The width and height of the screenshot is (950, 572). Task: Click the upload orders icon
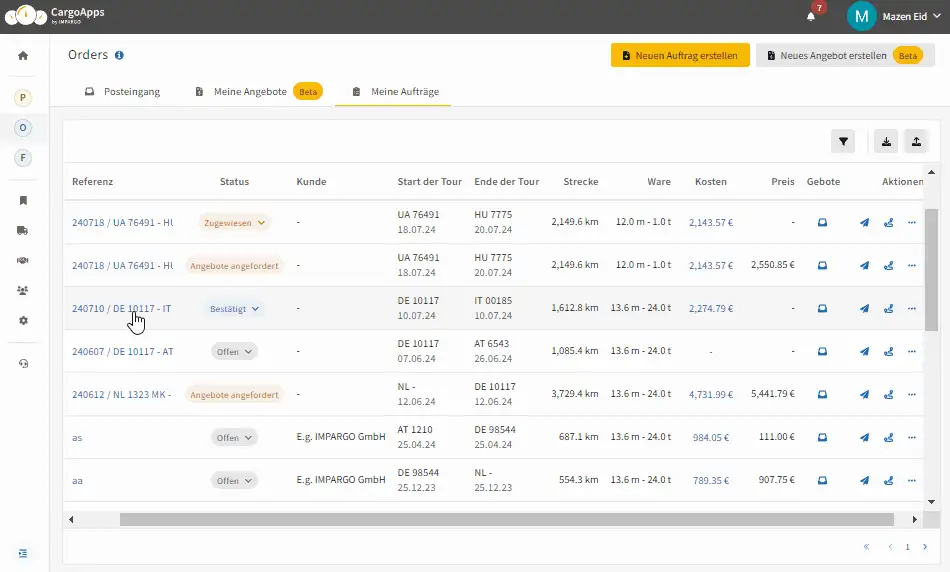[x=917, y=142]
